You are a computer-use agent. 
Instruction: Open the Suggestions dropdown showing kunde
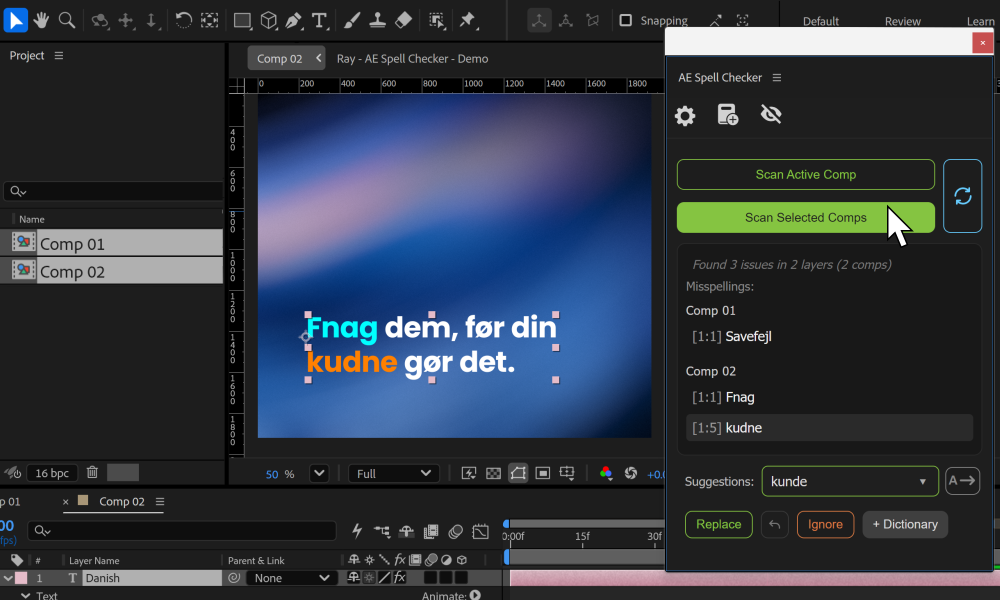[x=849, y=481]
